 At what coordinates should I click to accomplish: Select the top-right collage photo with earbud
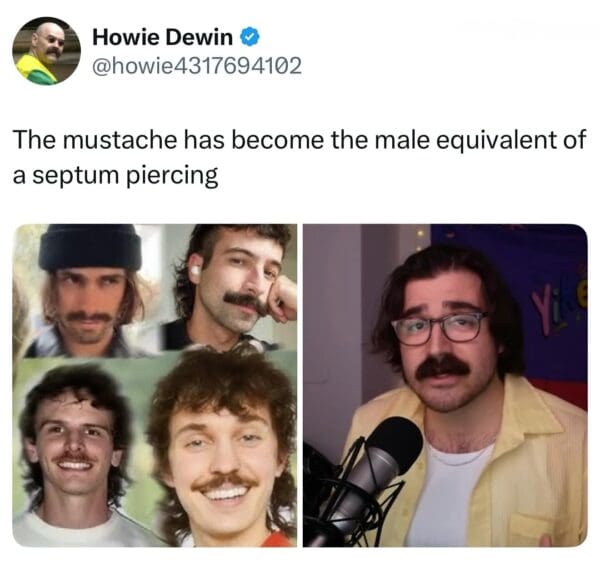230,288
